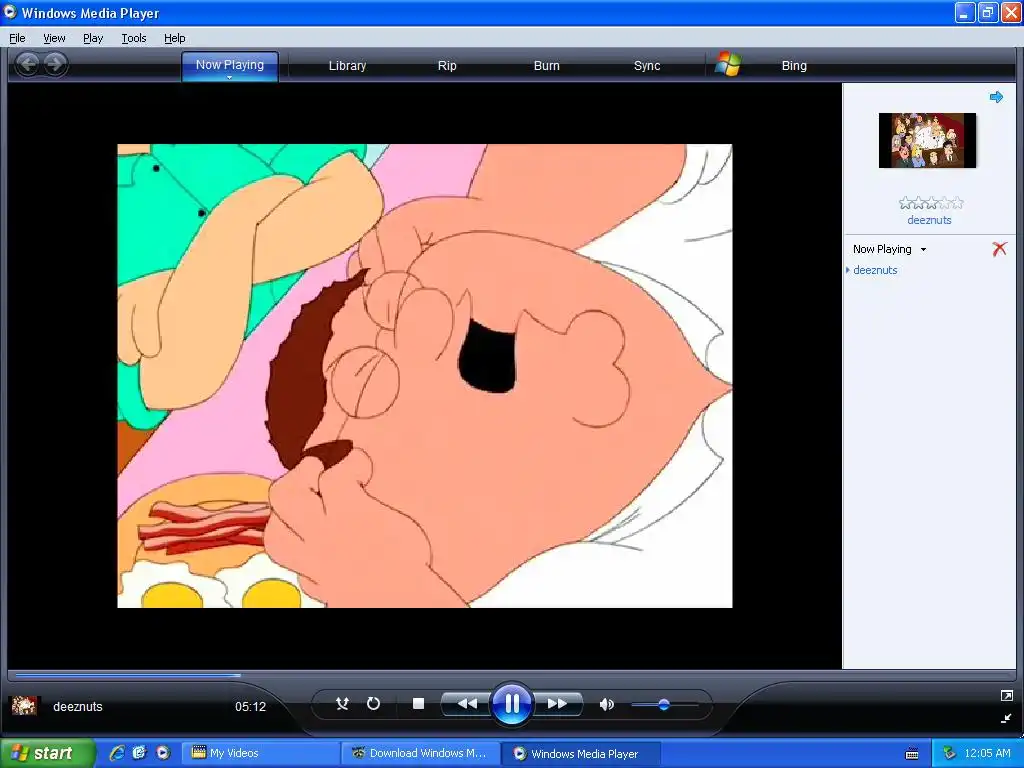Viewport: 1024px width, 768px height.
Task: Open the Windows logo online stores button
Action: click(728, 65)
